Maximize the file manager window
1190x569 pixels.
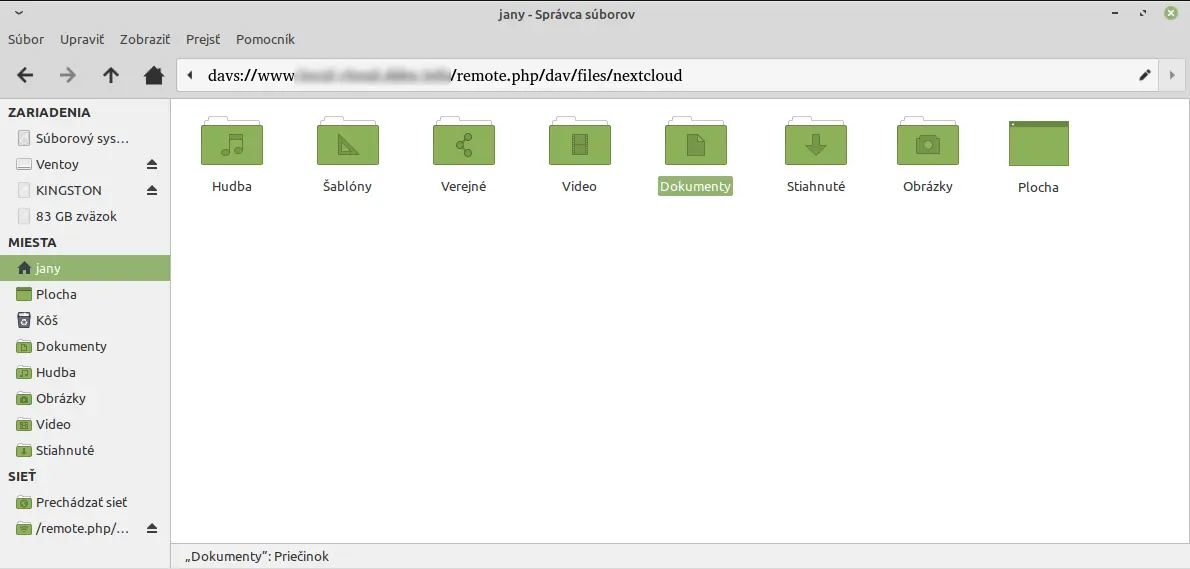click(1143, 14)
